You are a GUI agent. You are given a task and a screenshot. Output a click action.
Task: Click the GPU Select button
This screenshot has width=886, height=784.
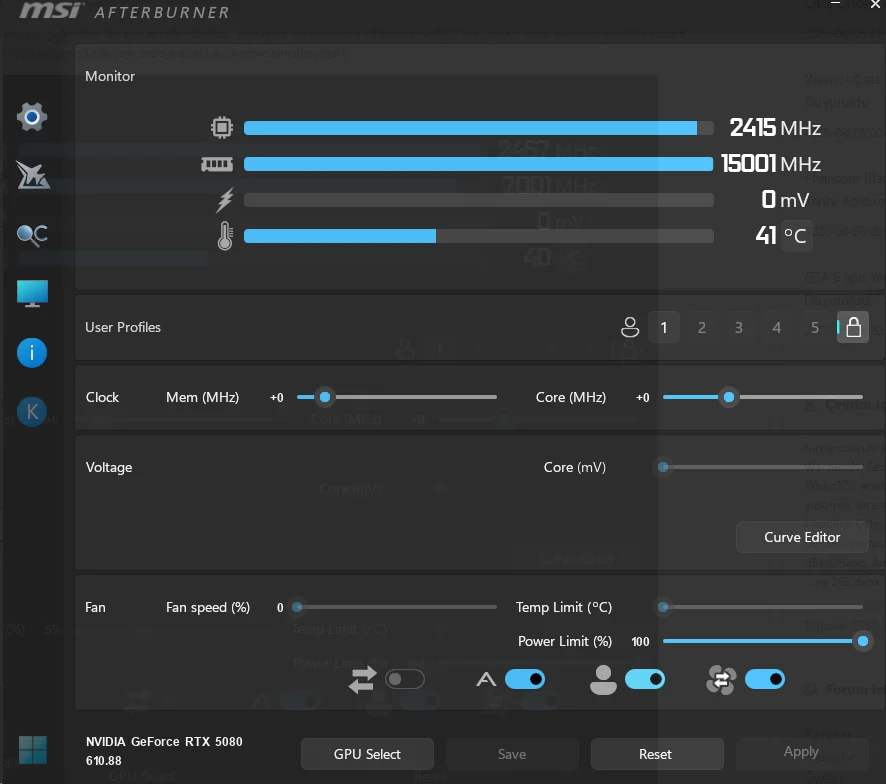coord(367,754)
